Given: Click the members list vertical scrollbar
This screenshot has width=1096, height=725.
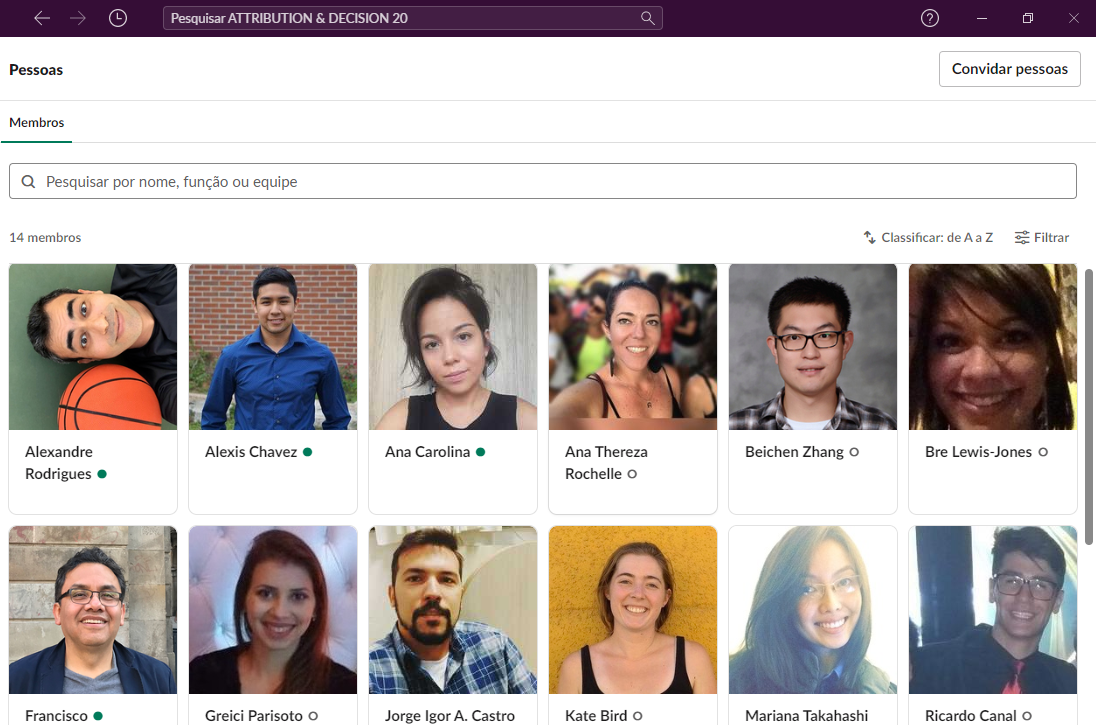Looking at the screenshot, I should pyautogui.click(x=1088, y=406).
